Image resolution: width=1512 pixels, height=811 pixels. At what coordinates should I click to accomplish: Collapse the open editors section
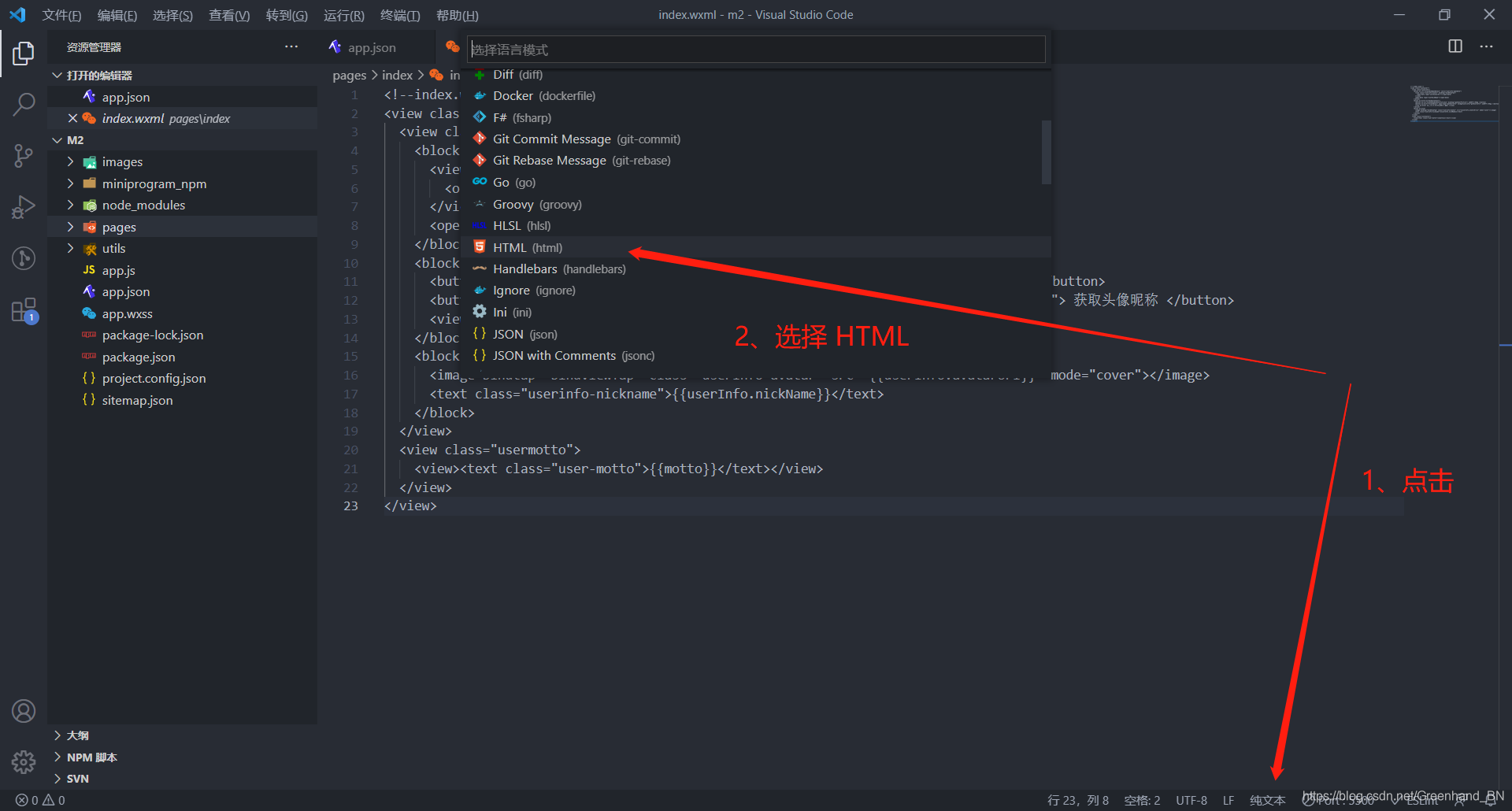click(57, 75)
